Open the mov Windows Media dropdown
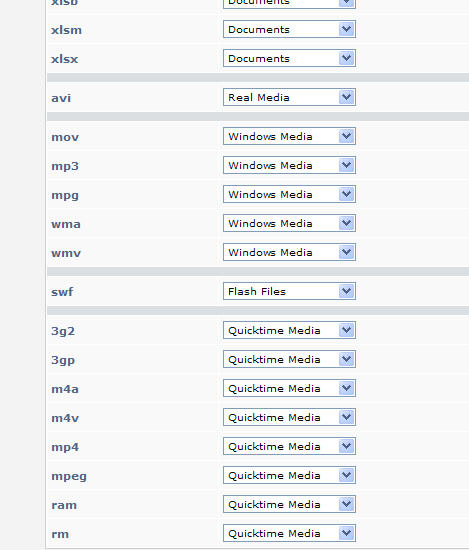This screenshot has width=469, height=550. [x=289, y=136]
